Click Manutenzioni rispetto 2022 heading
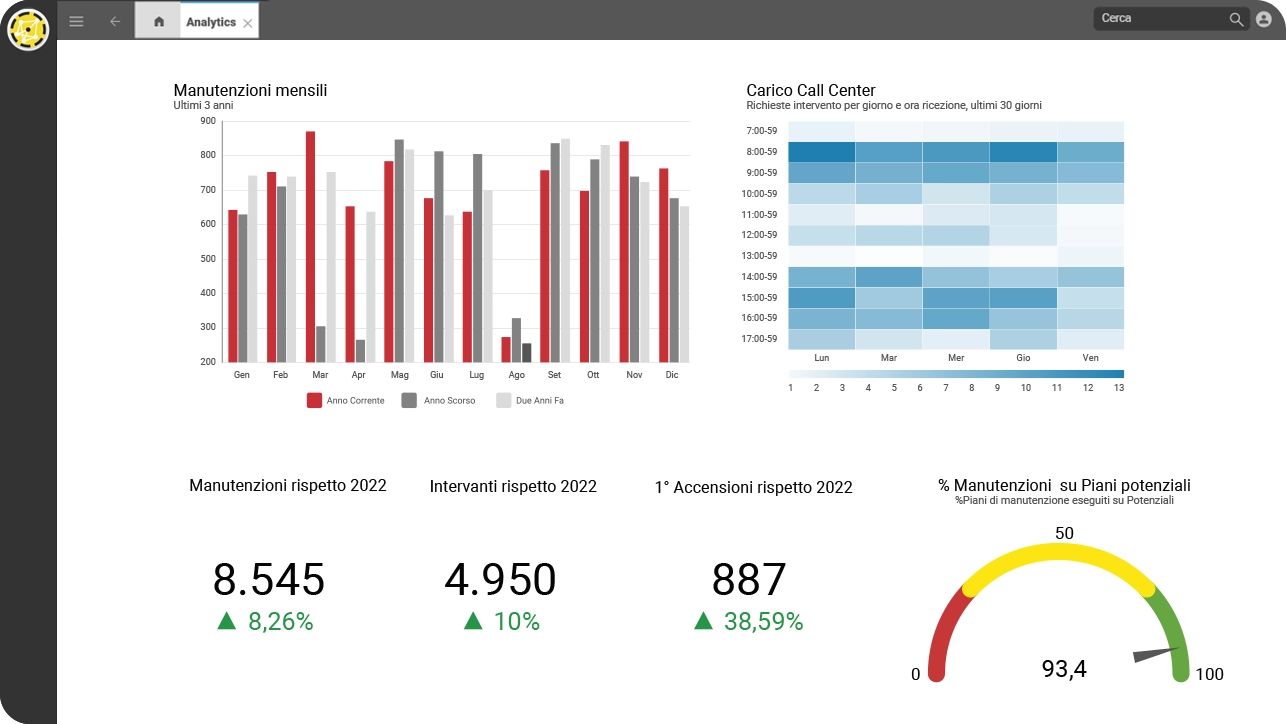 pyautogui.click(x=288, y=486)
